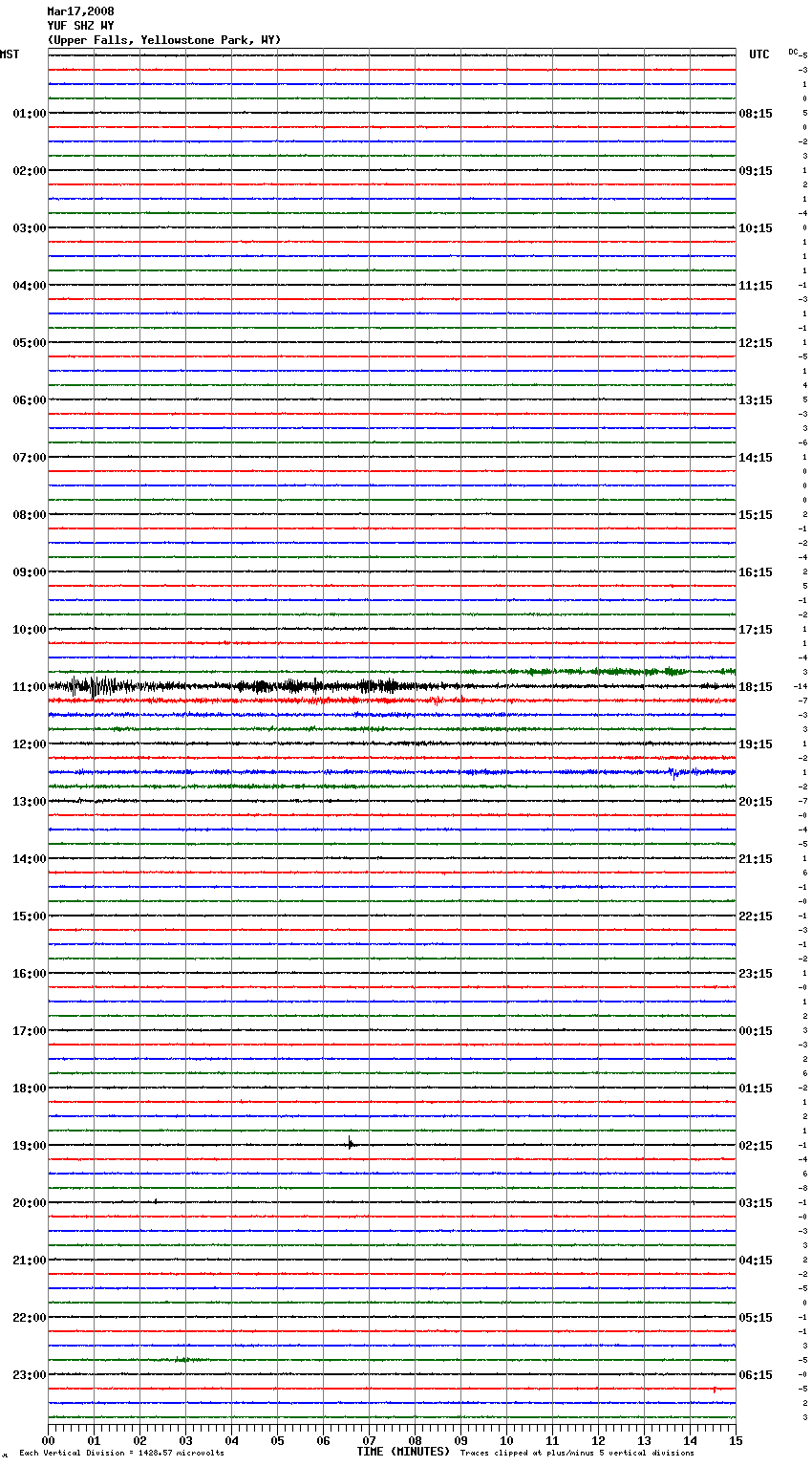Select the date text Mar17,2008
Image resolution: width=812 pixels, height=1466 pixels.
[80, 11]
